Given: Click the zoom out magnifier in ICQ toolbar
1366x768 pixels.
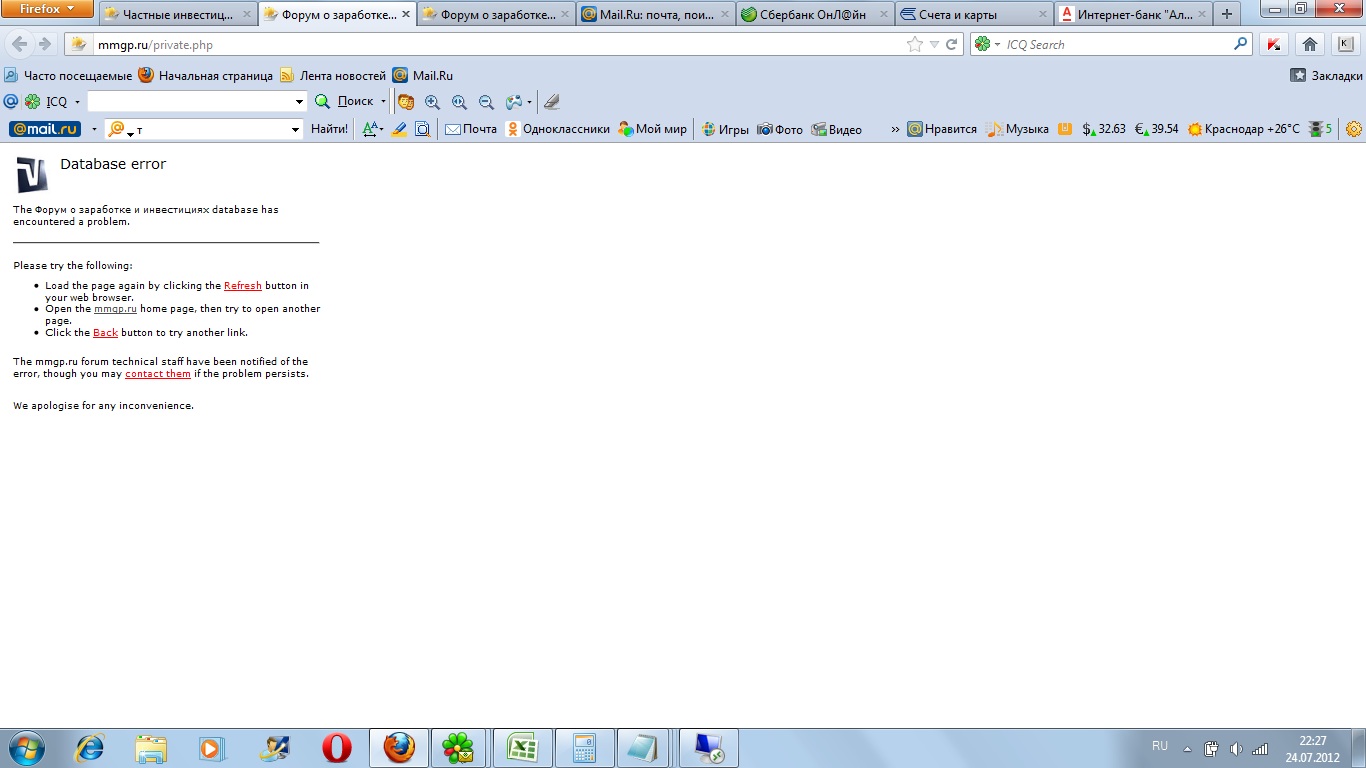Looking at the screenshot, I should coord(486,101).
